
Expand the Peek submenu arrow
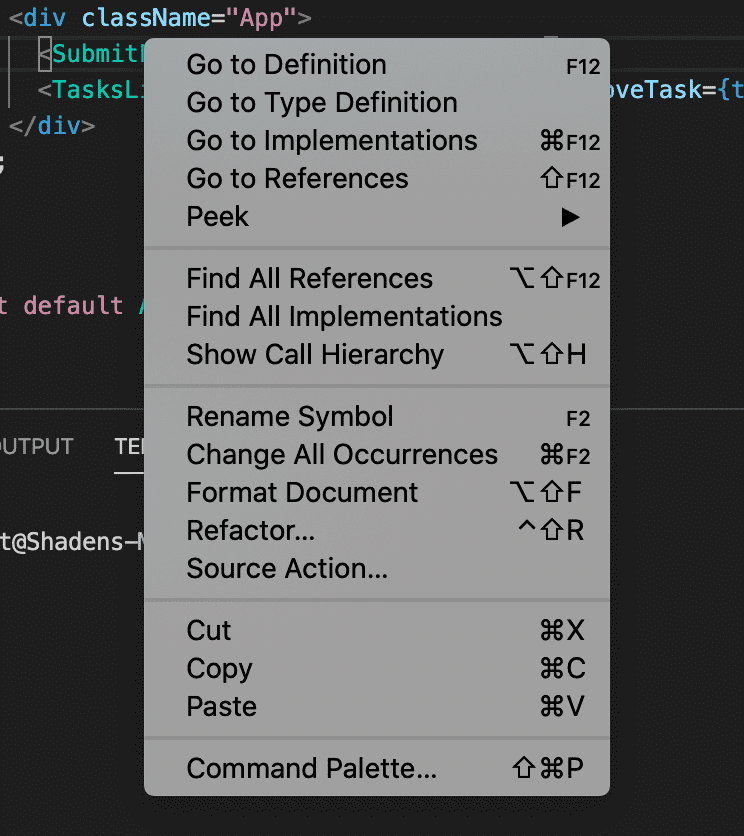click(x=570, y=217)
